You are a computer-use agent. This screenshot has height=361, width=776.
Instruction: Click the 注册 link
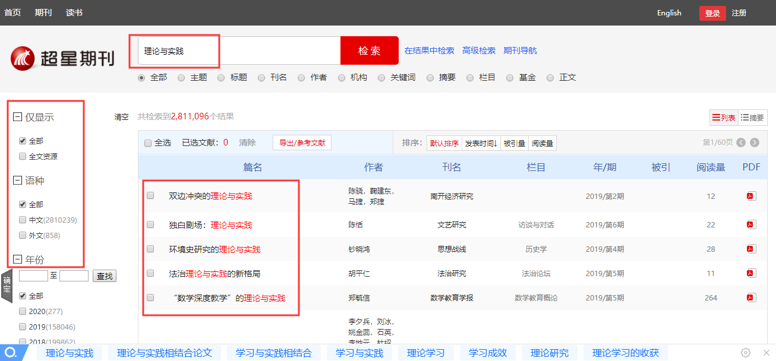(739, 13)
